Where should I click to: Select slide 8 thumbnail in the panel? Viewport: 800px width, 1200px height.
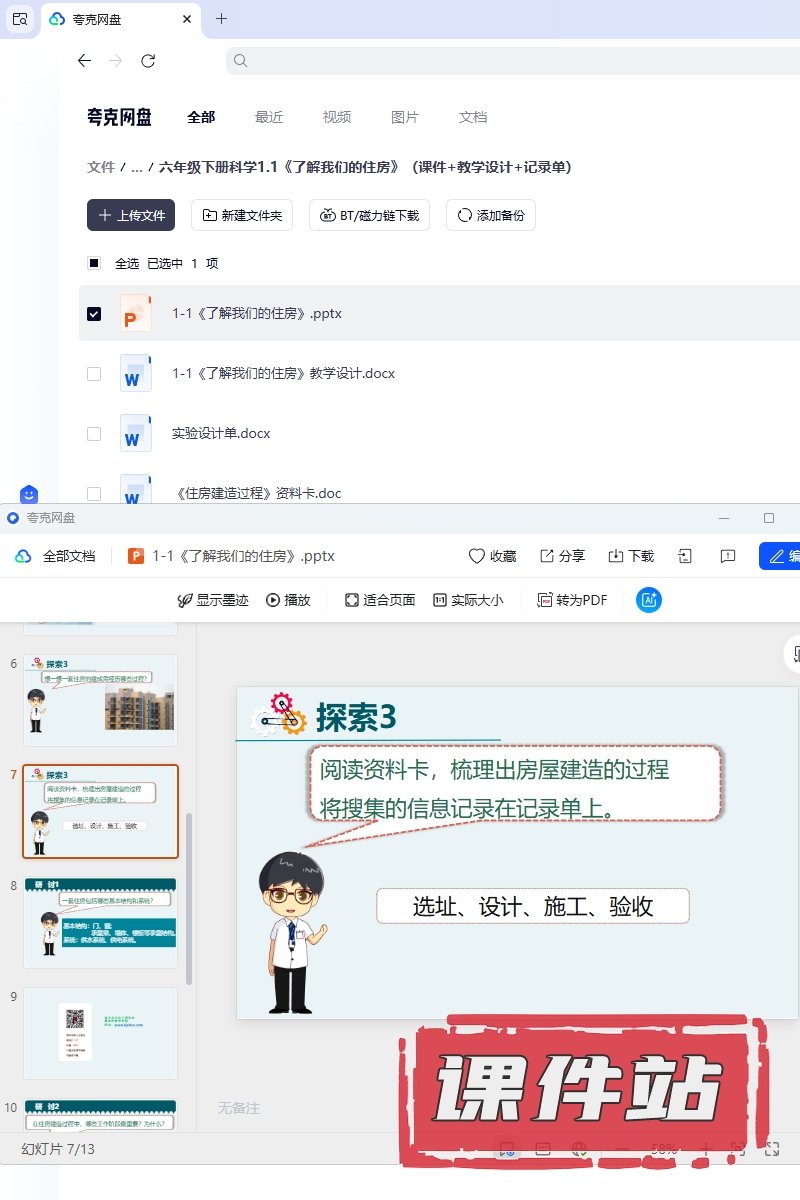tap(100, 923)
